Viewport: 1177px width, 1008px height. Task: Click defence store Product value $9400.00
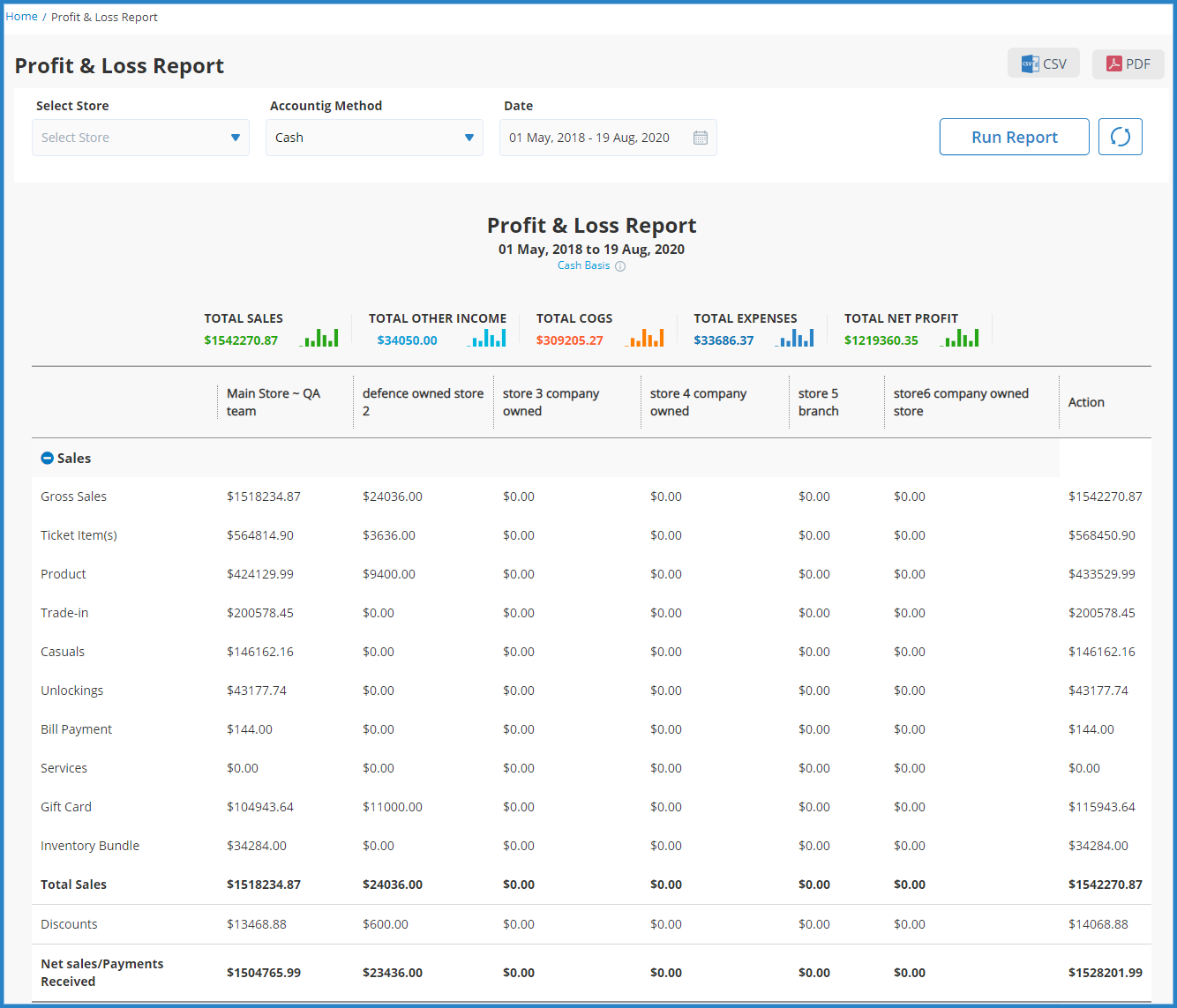[x=389, y=574]
